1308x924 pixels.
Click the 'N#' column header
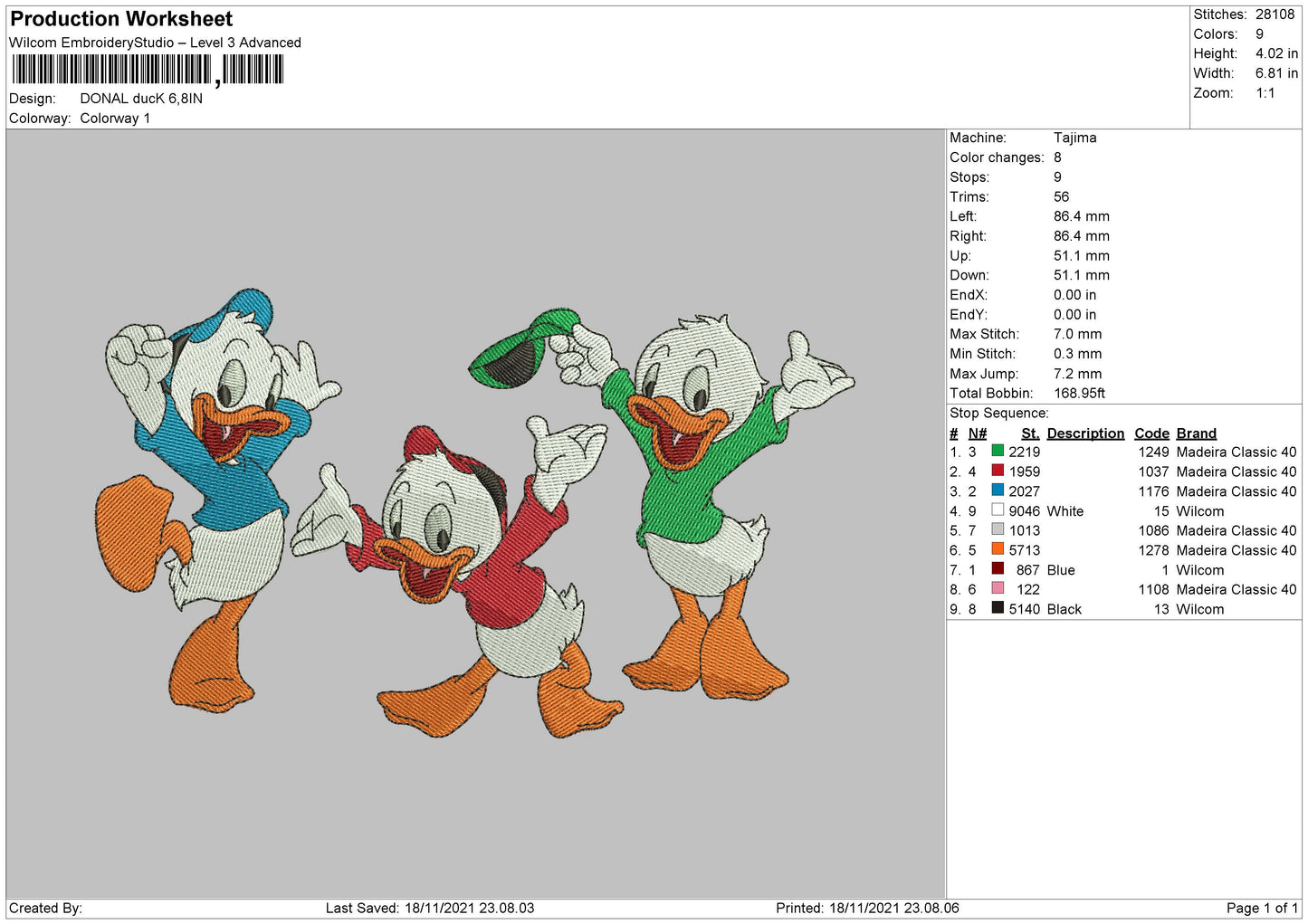978,433
